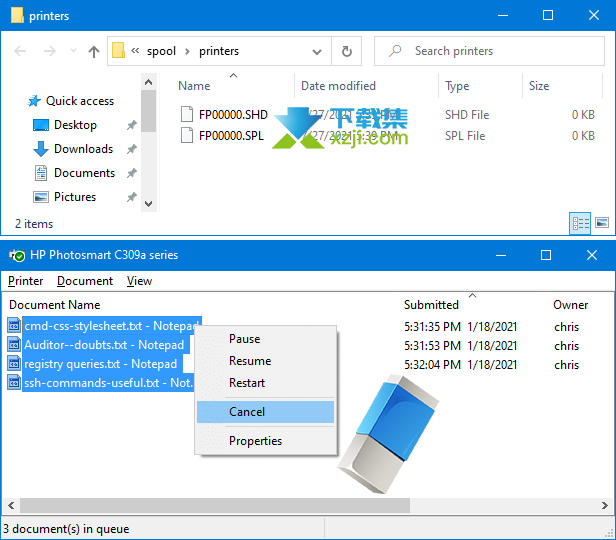Open the address bar history dropdown
Screen dimensions: 616x540
click(317, 51)
